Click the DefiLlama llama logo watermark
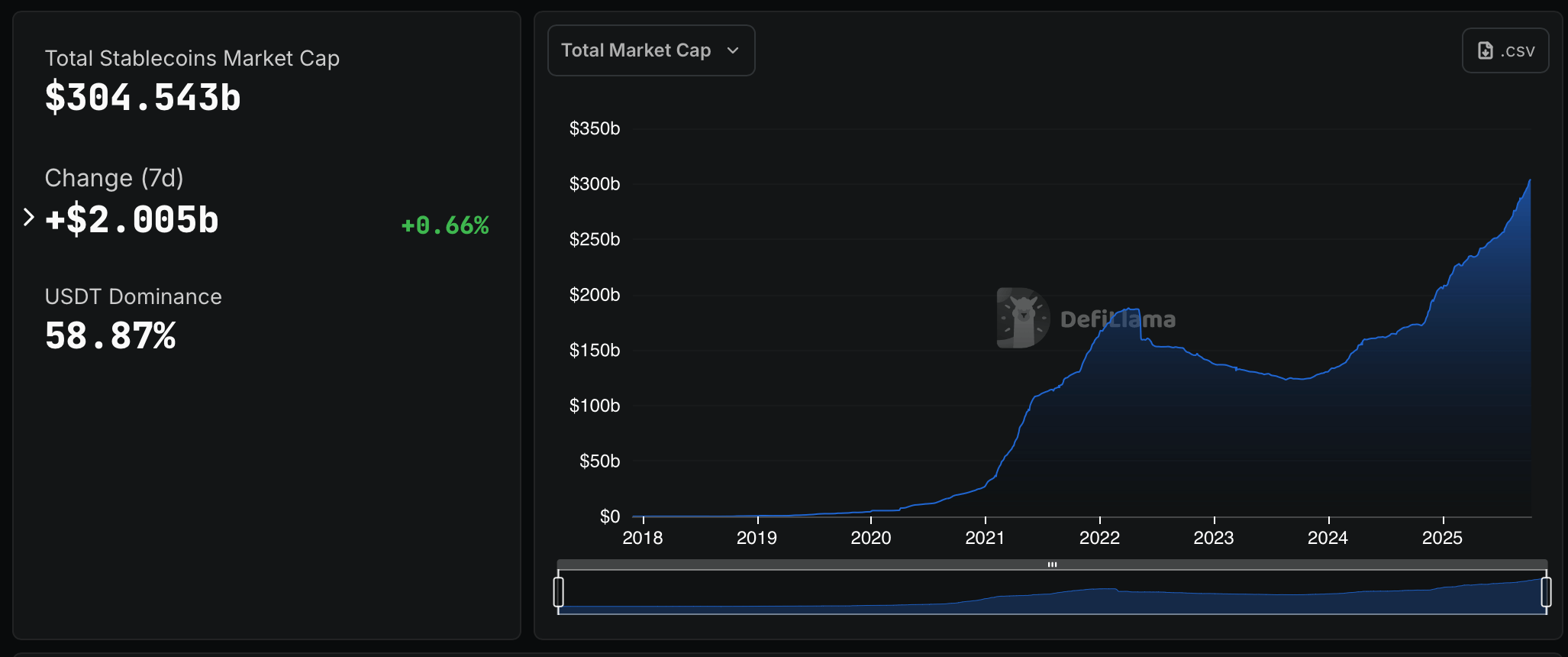 coord(1022,318)
